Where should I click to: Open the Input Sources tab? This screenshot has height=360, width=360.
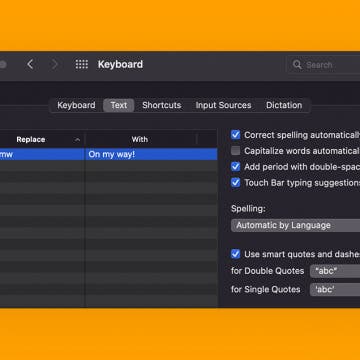(x=223, y=105)
